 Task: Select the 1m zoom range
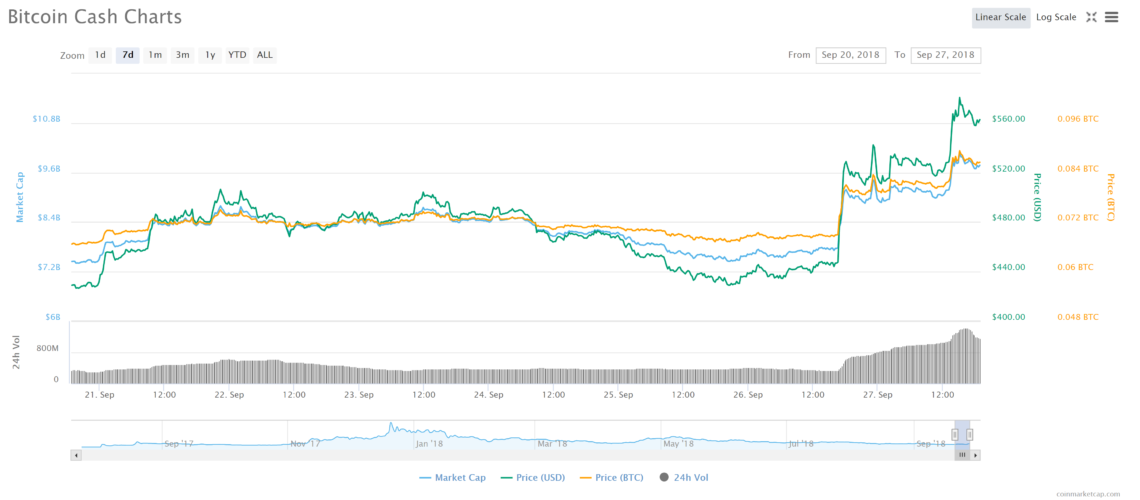[155, 55]
